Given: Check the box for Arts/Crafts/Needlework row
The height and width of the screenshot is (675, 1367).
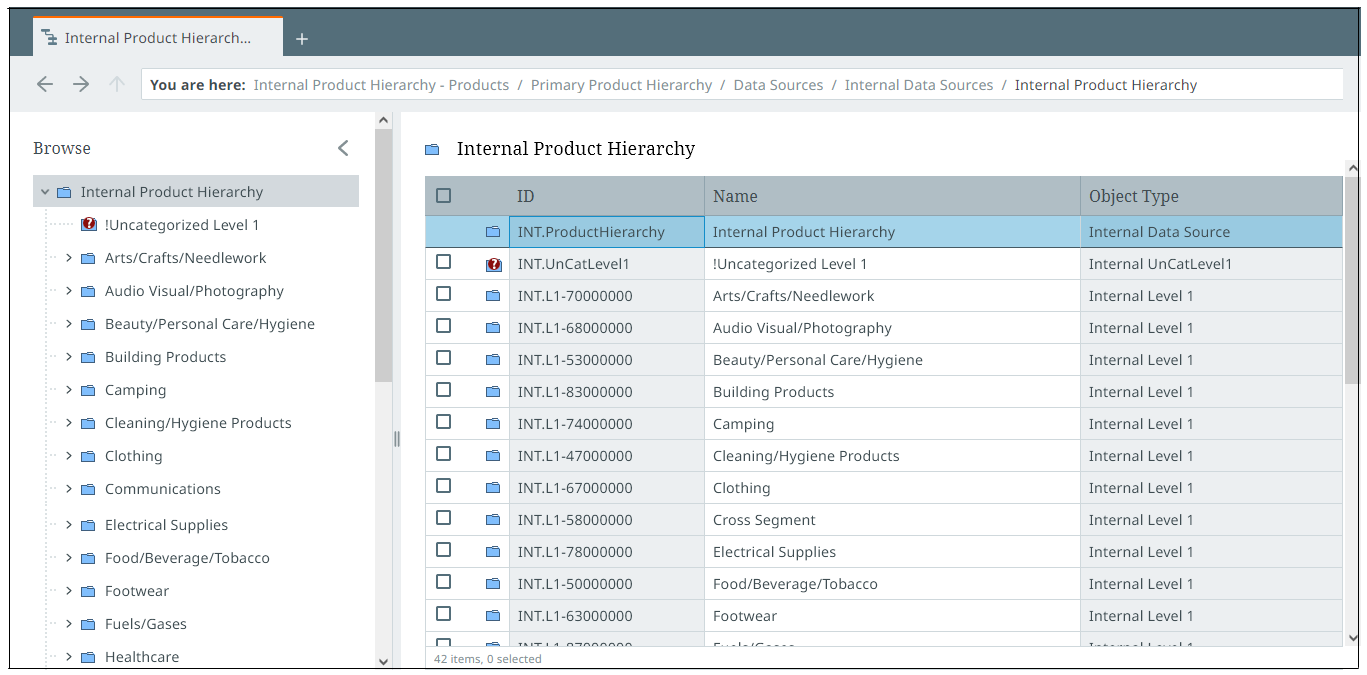Looking at the screenshot, I should pyautogui.click(x=444, y=294).
